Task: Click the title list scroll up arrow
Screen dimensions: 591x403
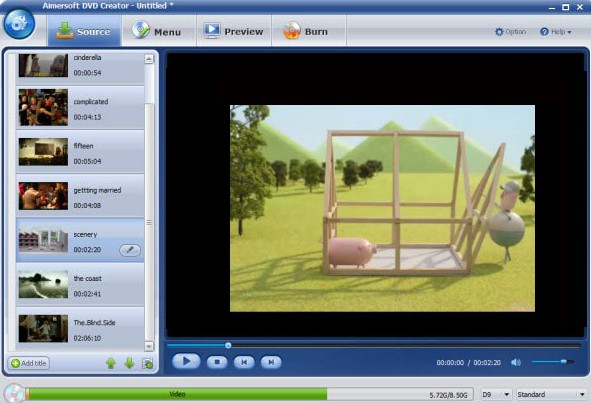Action: point(149,59)
